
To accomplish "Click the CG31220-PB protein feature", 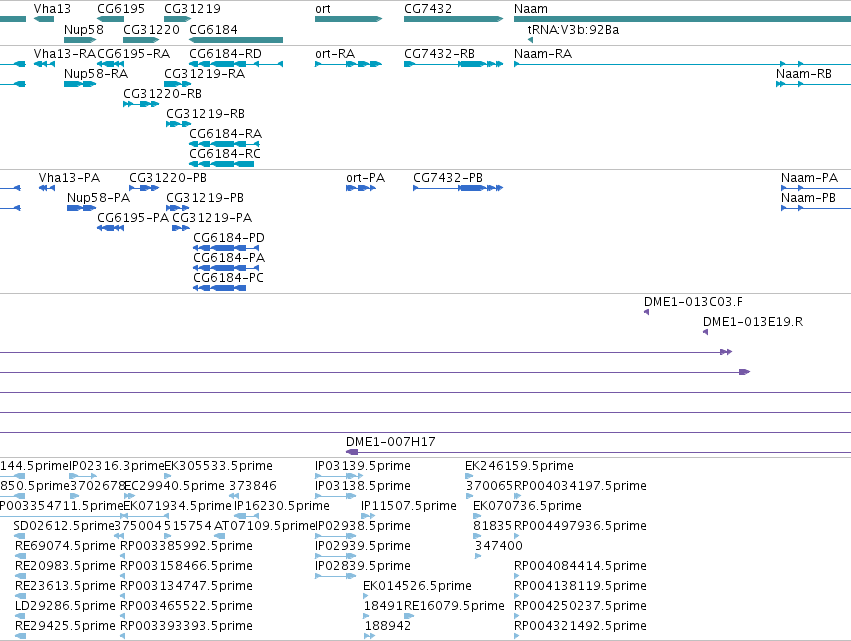I will tap(144, 188).
